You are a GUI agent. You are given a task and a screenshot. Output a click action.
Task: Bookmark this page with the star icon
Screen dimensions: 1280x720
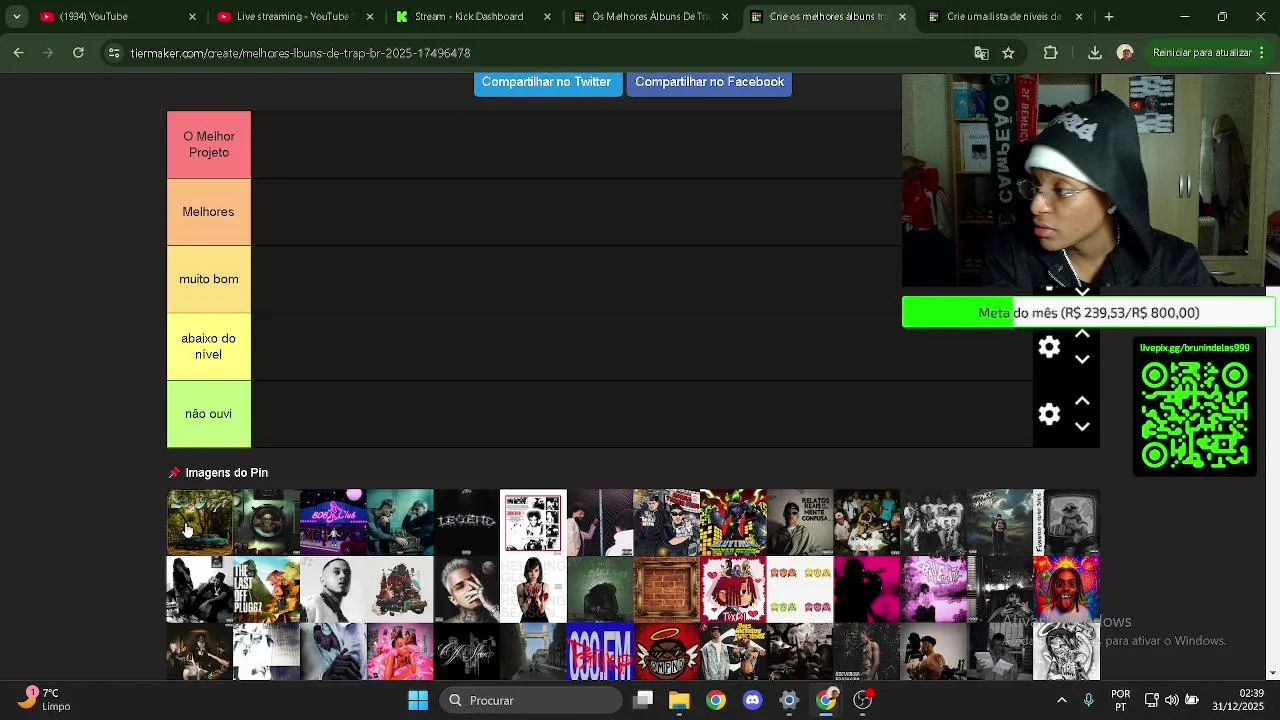point(1008,53)
